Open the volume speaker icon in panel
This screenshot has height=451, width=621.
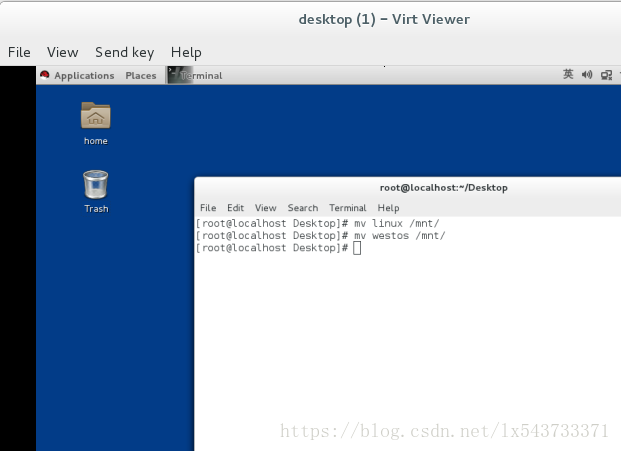[x=587, y=75]
